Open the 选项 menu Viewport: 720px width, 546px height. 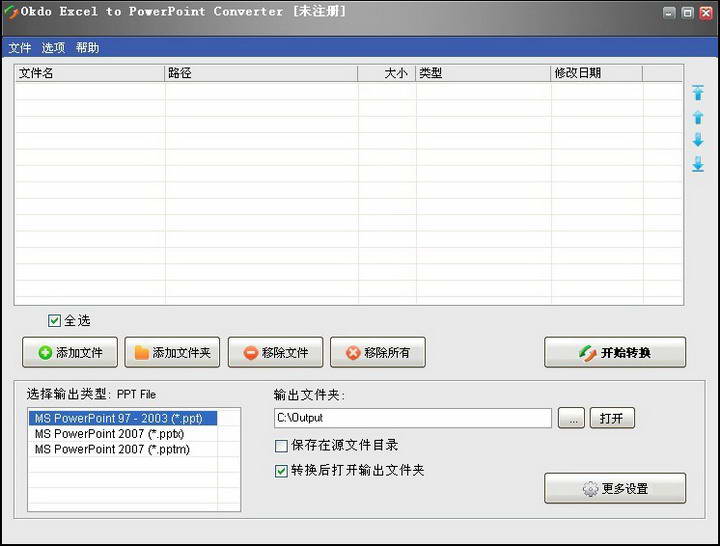[53, 48]
